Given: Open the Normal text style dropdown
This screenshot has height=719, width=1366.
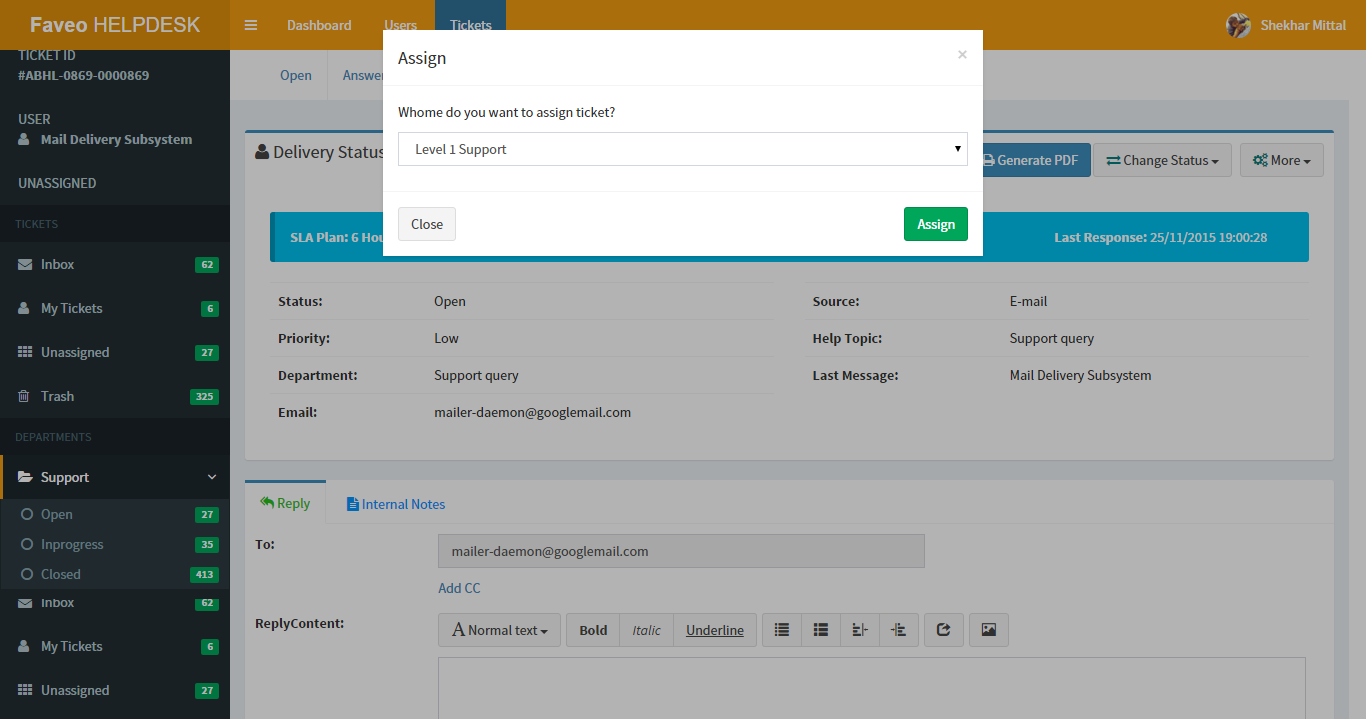Looking at the screenshot, I should click(x=500, y=630).
